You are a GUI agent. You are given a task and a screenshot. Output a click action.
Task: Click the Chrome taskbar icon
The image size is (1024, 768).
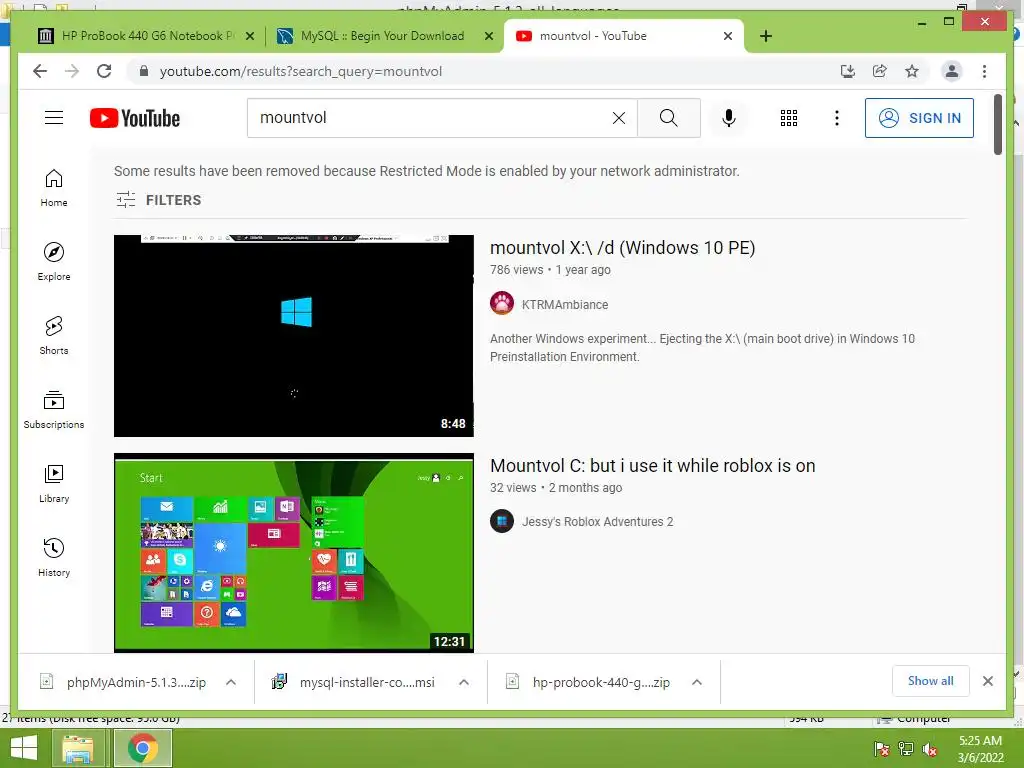142,748
